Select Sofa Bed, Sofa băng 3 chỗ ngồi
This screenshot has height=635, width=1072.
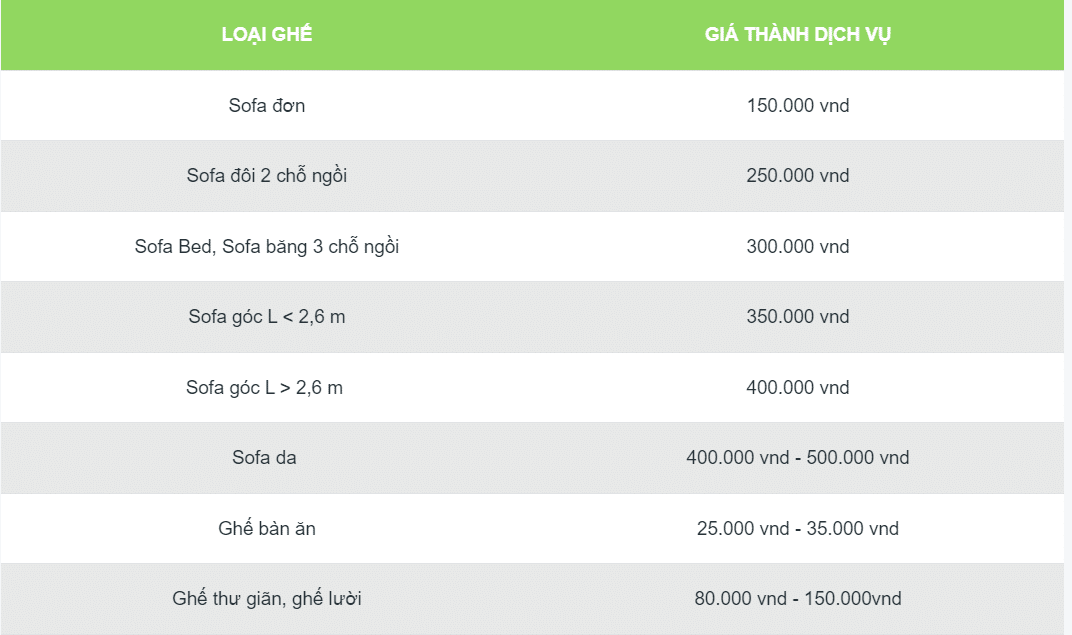tap(267, 246)
